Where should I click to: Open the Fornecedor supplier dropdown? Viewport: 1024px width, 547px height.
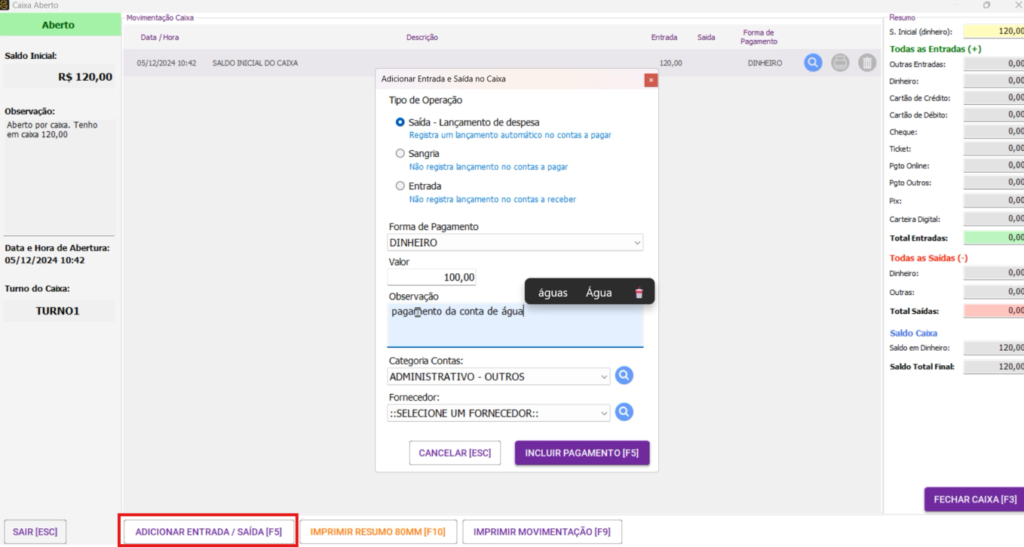click(498, 413)
